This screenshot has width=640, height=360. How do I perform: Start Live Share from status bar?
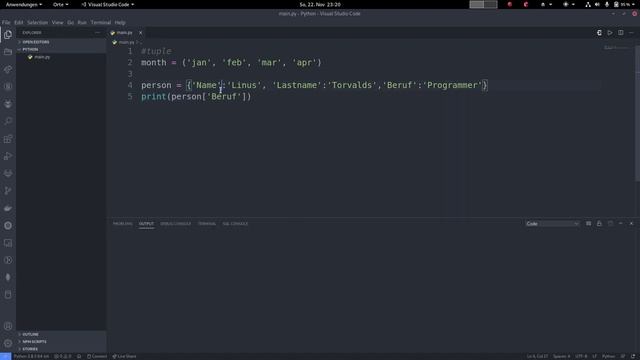click(x=124, y=356)
